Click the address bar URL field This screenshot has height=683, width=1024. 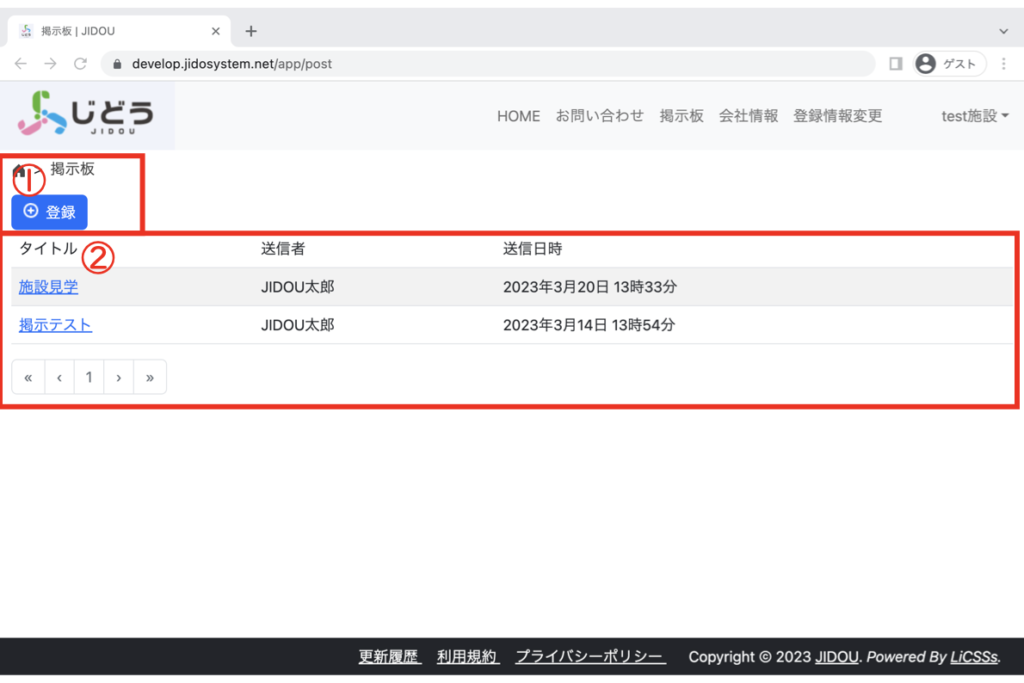point(480,64)
